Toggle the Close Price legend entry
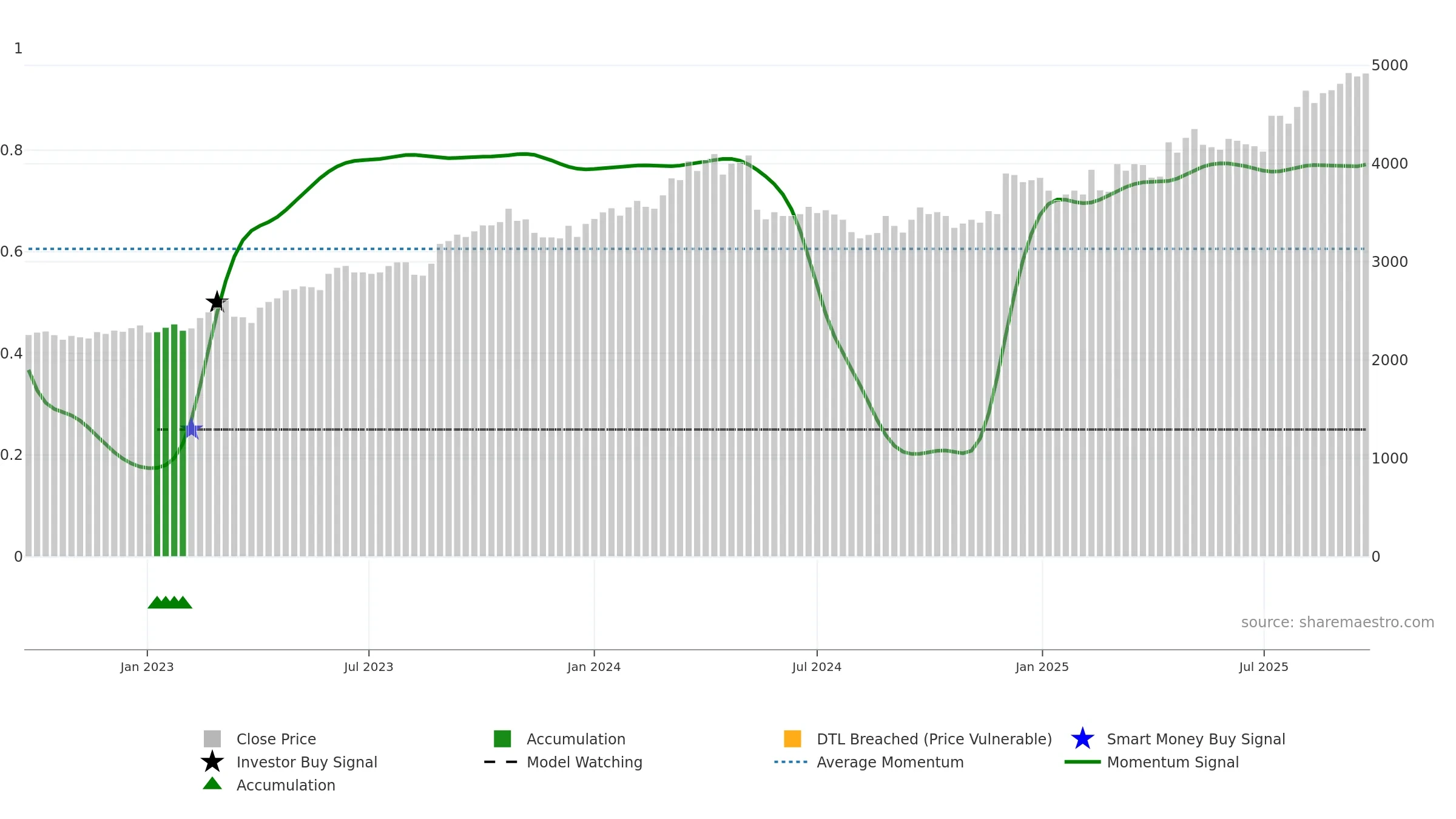 [x=276, y=739]
